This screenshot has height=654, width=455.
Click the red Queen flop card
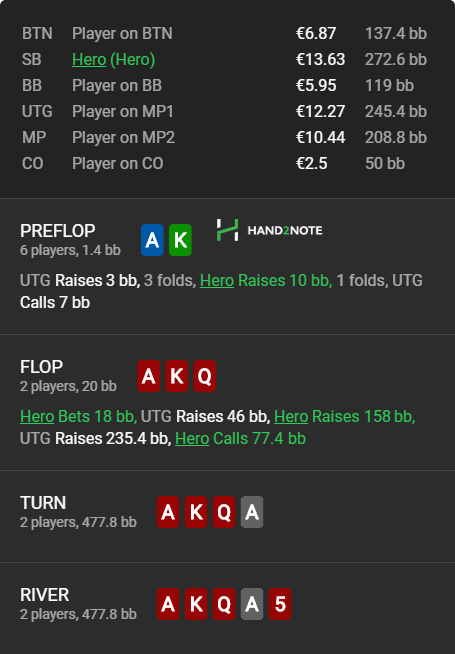click(204, 376)
